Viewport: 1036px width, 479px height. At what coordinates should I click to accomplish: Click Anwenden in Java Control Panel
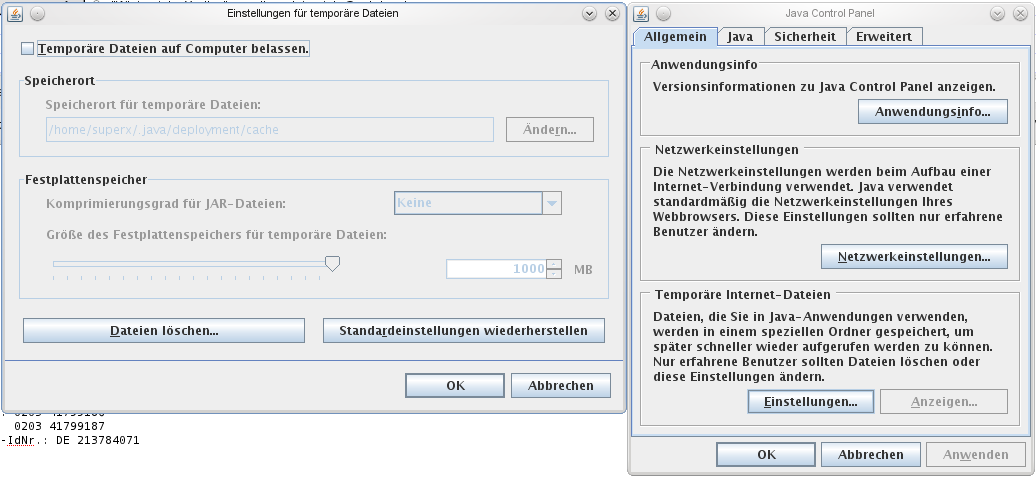(976, 455)
